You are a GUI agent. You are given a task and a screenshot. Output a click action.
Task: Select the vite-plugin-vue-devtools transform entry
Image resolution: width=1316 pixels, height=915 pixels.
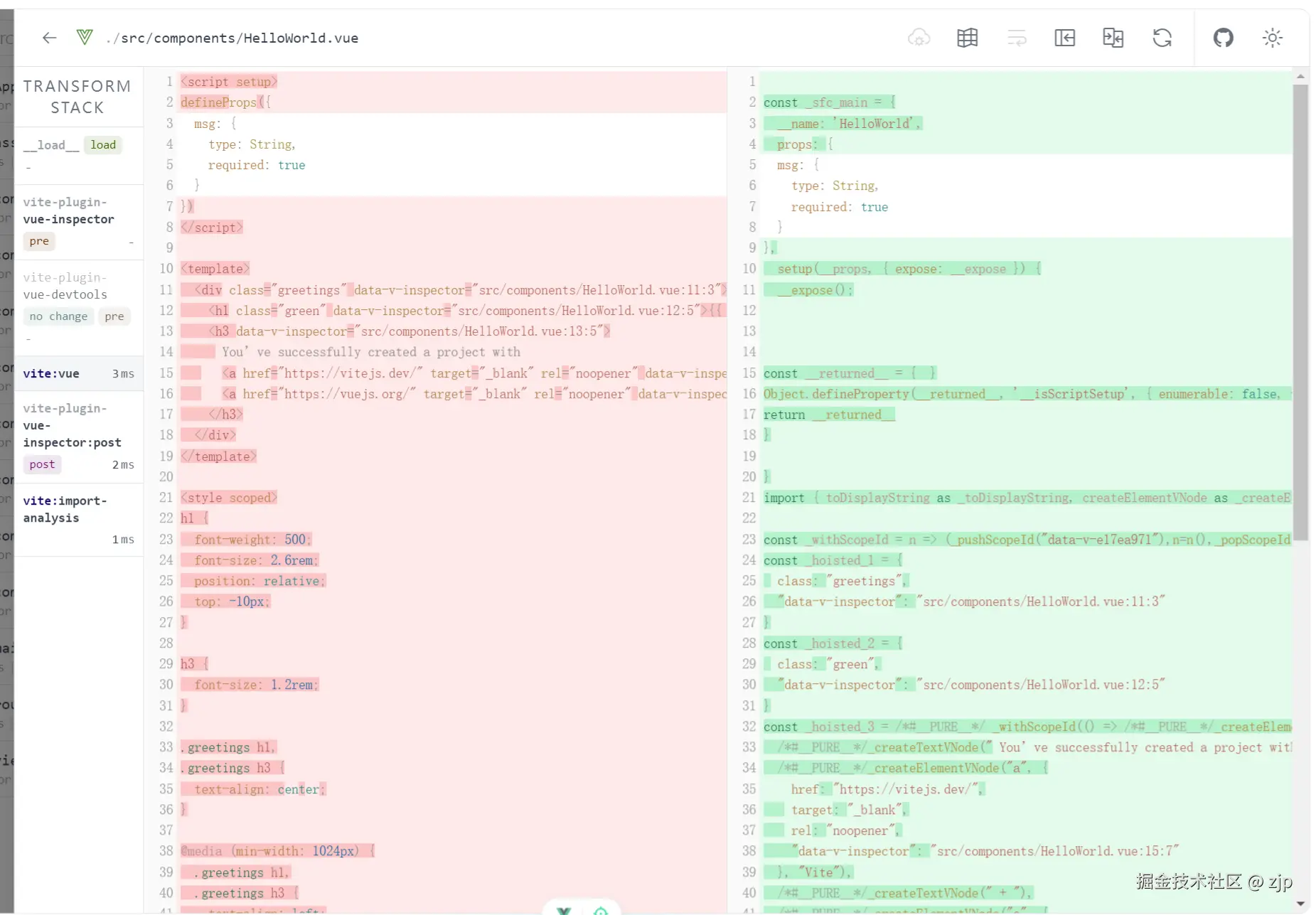pos(79,306)
